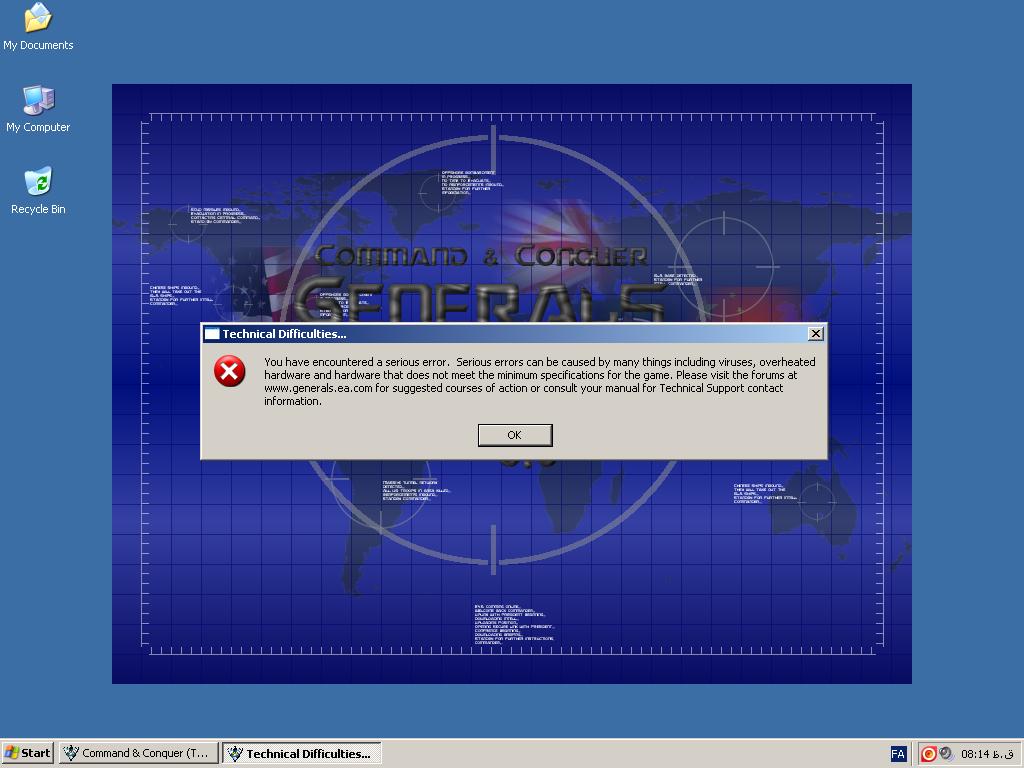The height and width of the screenshot is (768, 1024).
Task: Click the large crosshair on splash map right
Action: 725,266
